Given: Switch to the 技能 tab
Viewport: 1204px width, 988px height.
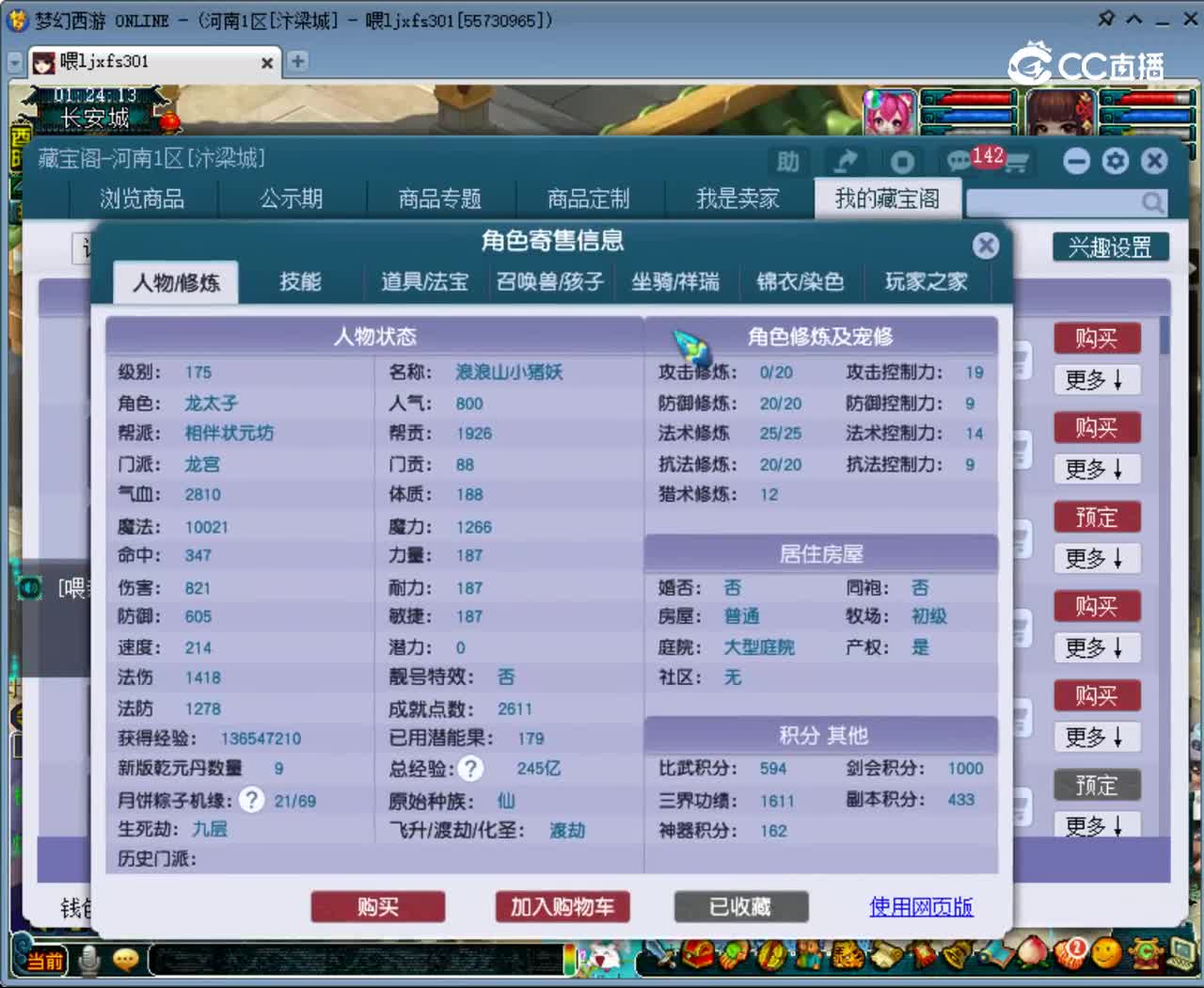Looking at the screenshot, I should point(301,282).
